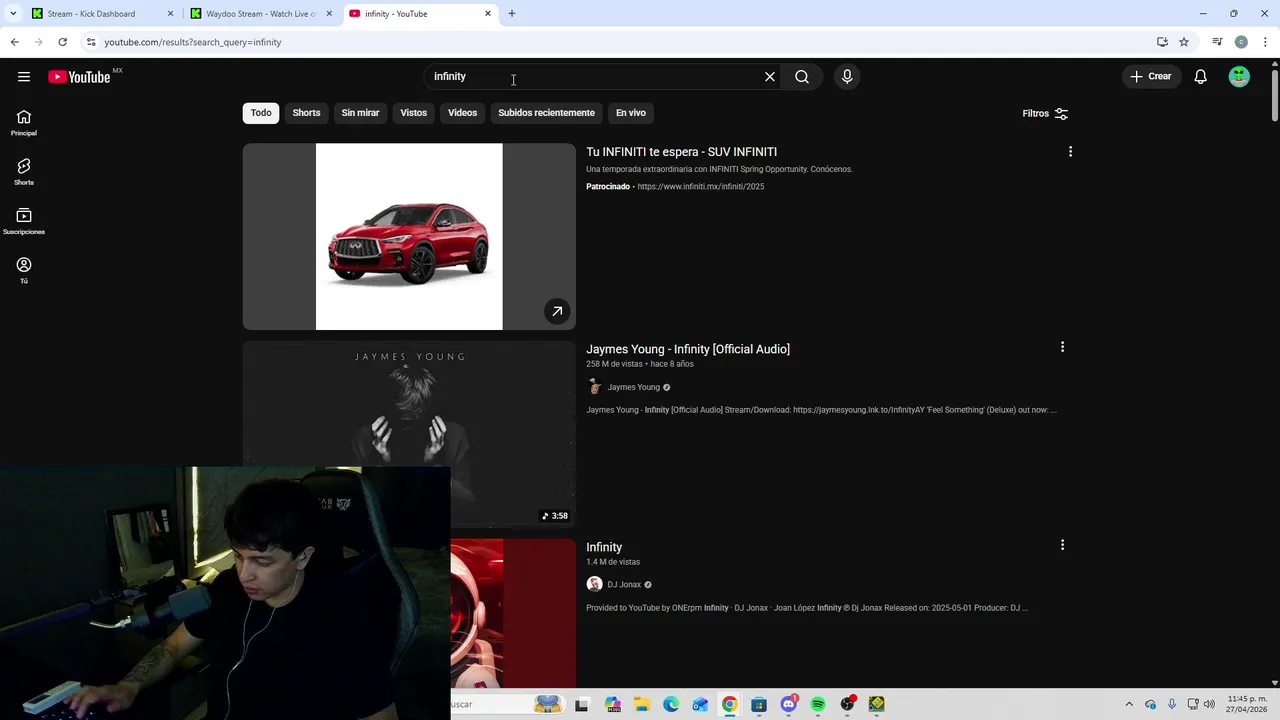Open the Chrome media controls icon
1280x720 pixels.
pyautogui.click(x=1217, y=42)
